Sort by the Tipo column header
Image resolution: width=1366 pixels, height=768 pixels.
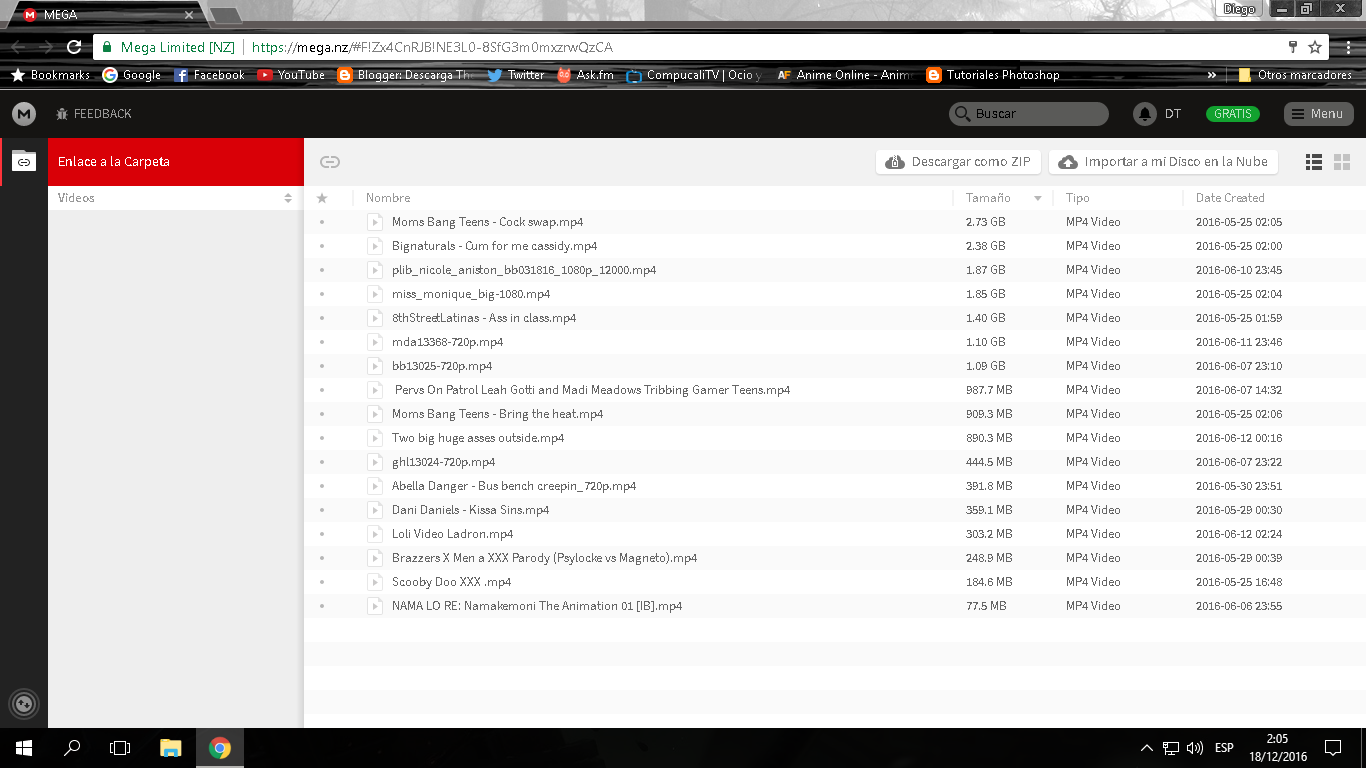coord(1078,198)
